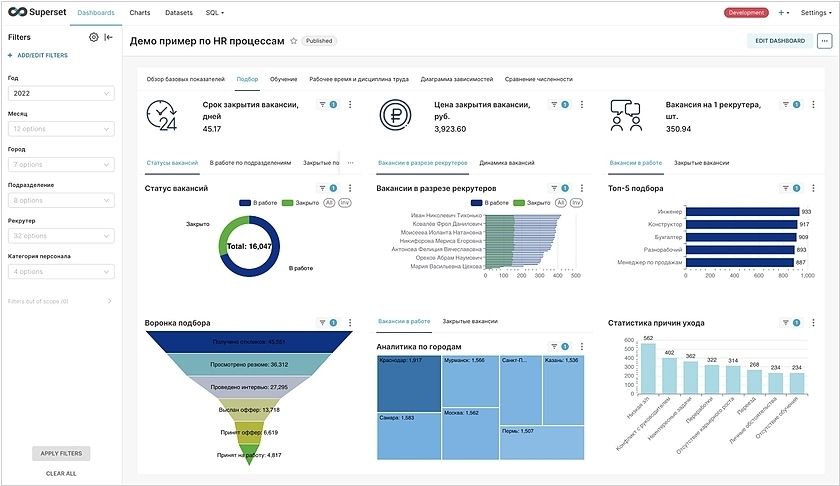The width and height of the screenshot is (840, 486).
Task: Click 'Inv' legend button in recruiters chart
Action: point(575,202)
